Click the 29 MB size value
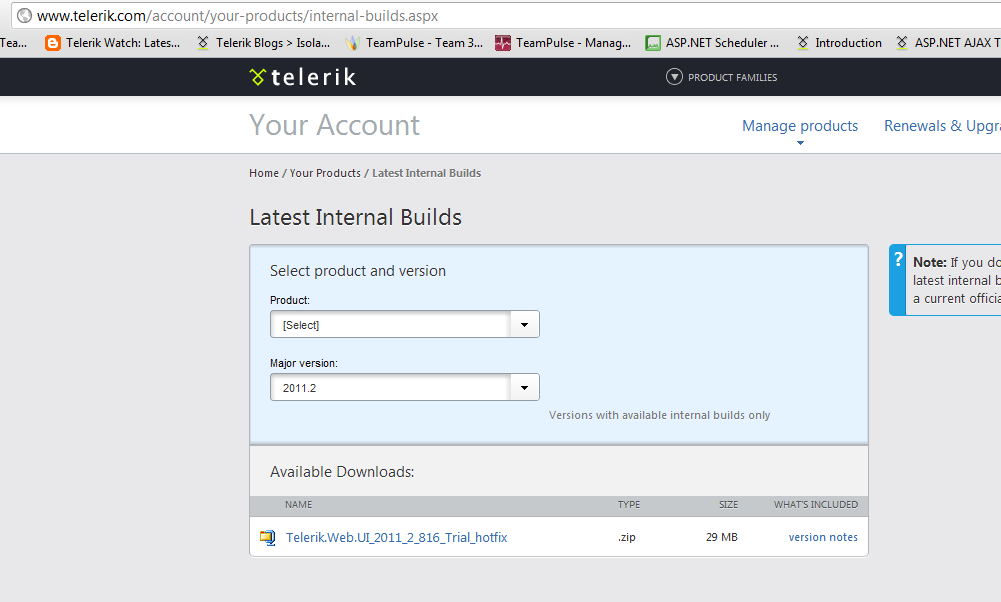This screenshot has height=602, width=1001. (x=722, y=538)
